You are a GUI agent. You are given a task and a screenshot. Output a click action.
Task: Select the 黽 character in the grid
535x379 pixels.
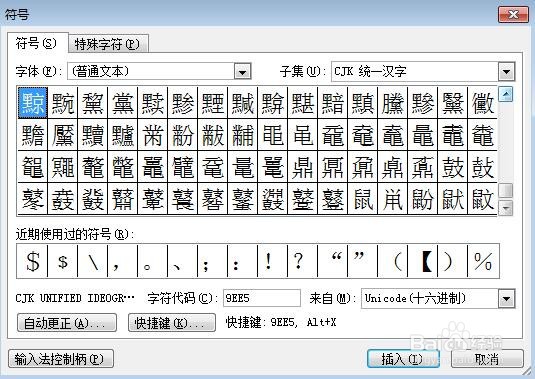pyautogui.click(x=273, y=135)
